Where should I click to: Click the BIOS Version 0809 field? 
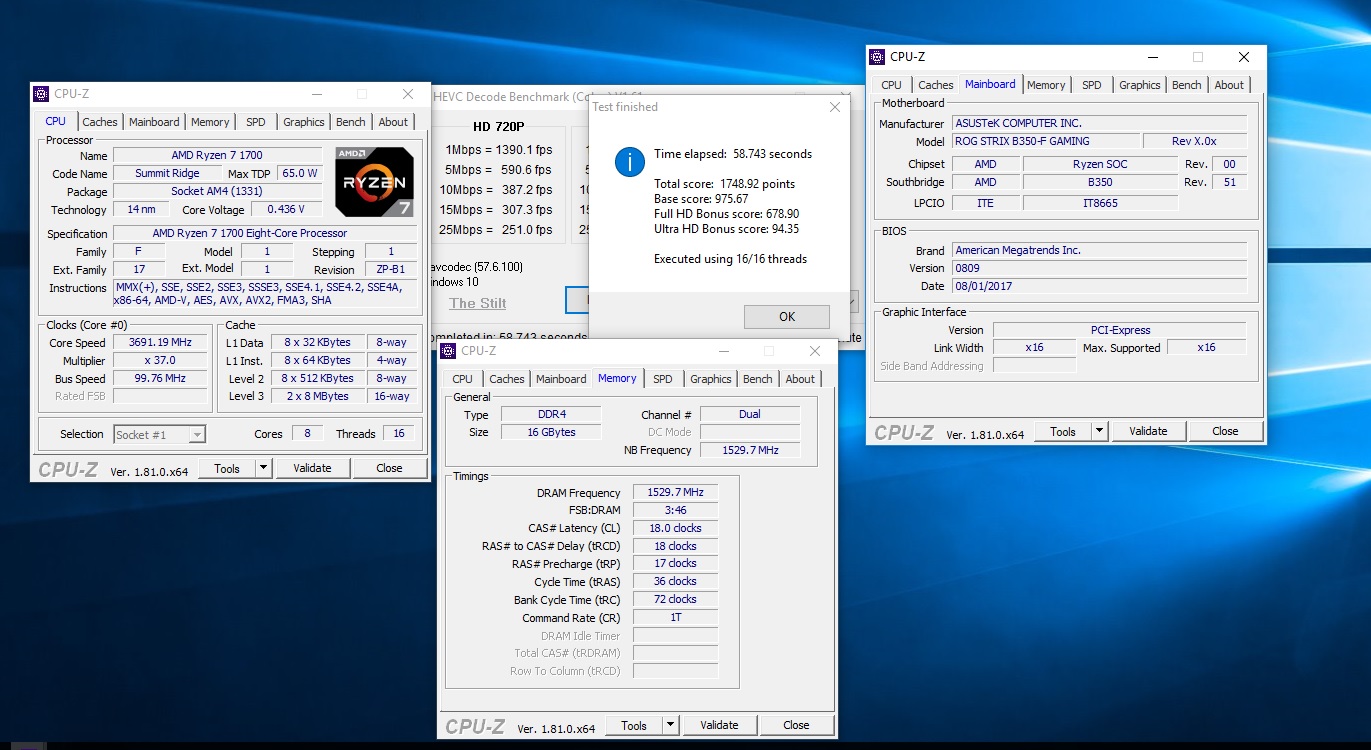click(1099, 268)
